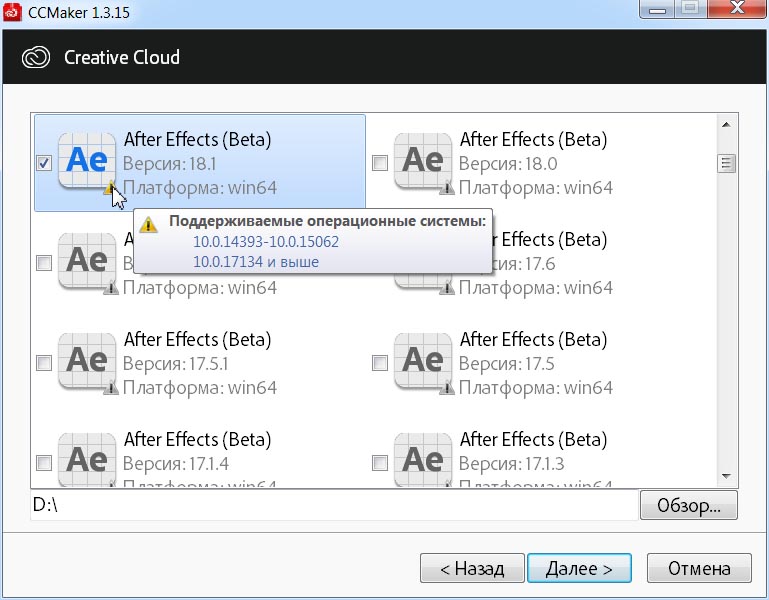Click the scrollbar down arrow

click(726, 476)
